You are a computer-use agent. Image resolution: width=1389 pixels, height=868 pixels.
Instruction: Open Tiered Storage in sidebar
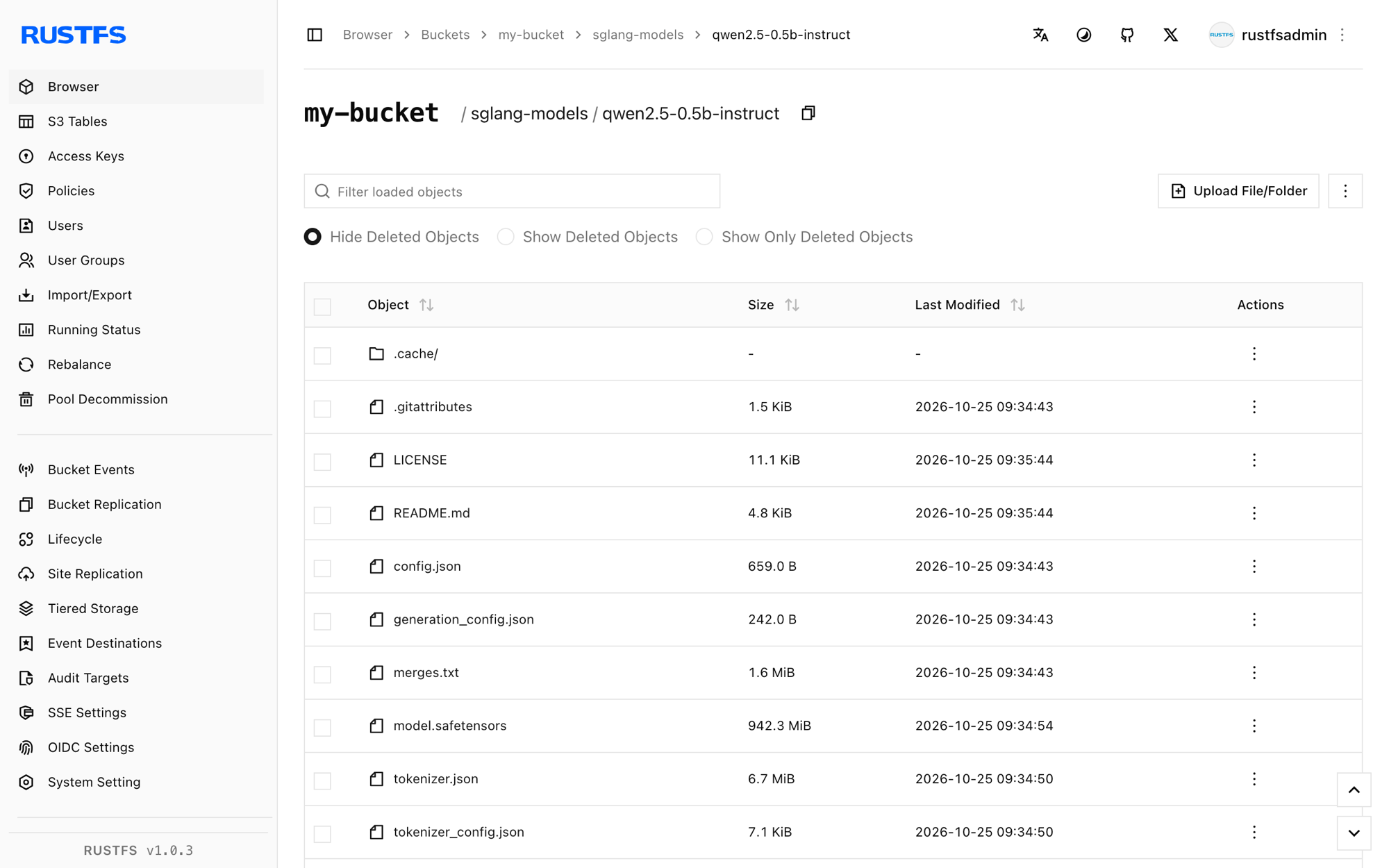(136, 608)
